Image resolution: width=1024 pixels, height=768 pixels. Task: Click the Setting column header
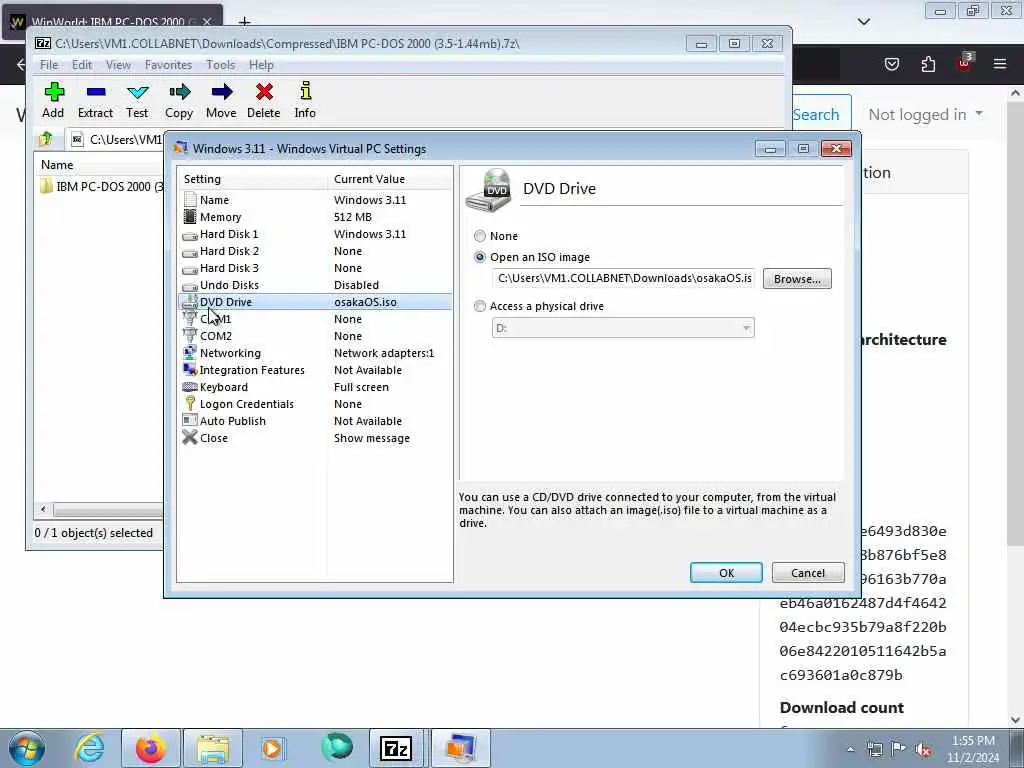pyautogui.click(x=253, y=179)
